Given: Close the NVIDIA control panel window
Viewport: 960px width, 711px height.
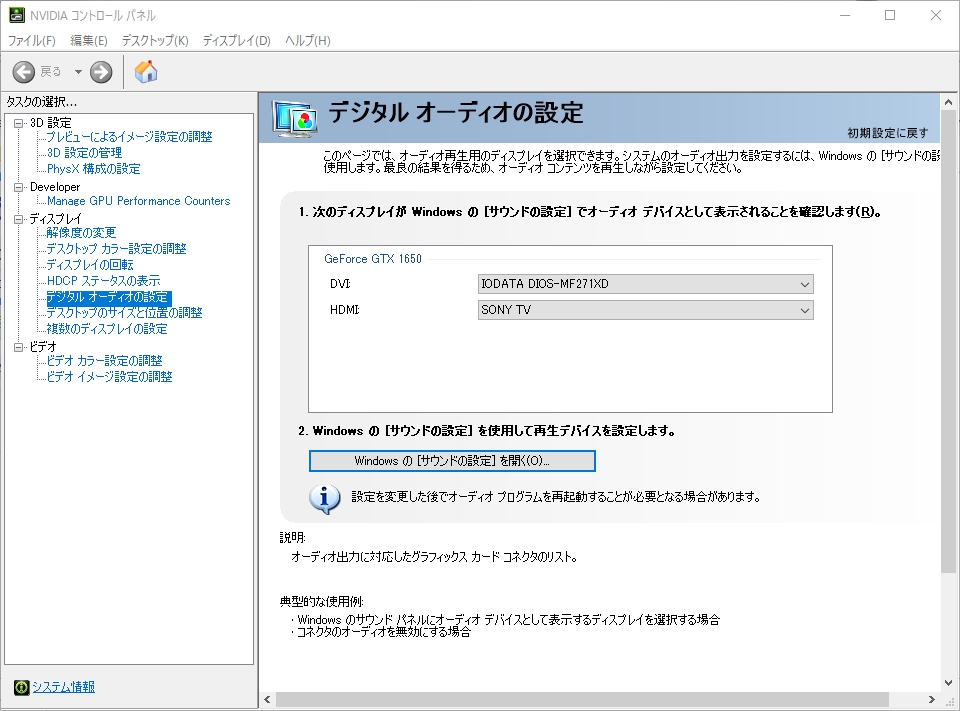Looking at the screenshot, I should 936,15.
